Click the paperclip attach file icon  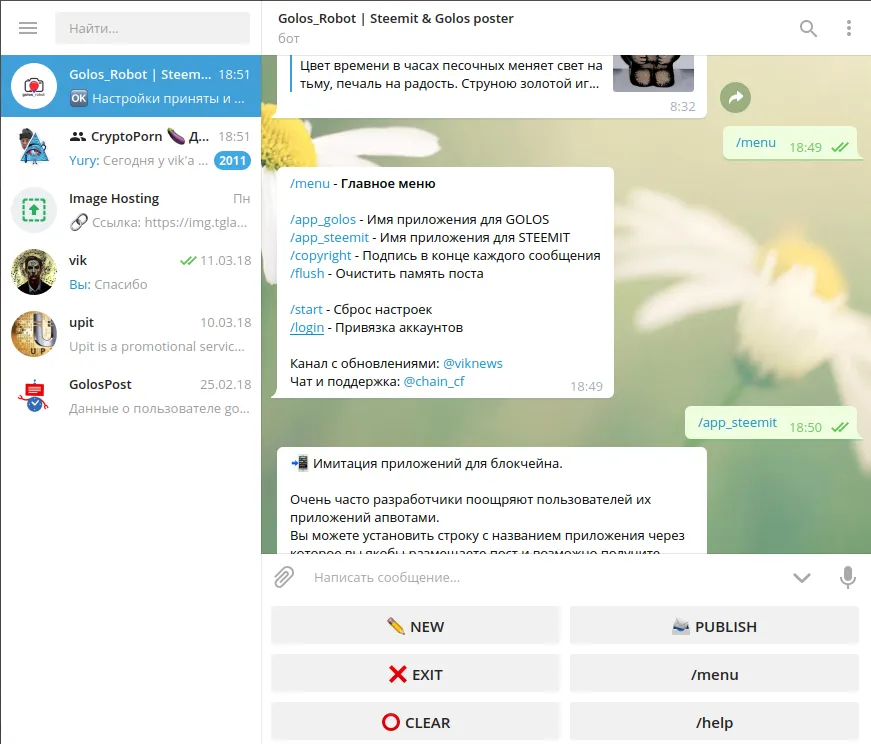click(284, 577)
